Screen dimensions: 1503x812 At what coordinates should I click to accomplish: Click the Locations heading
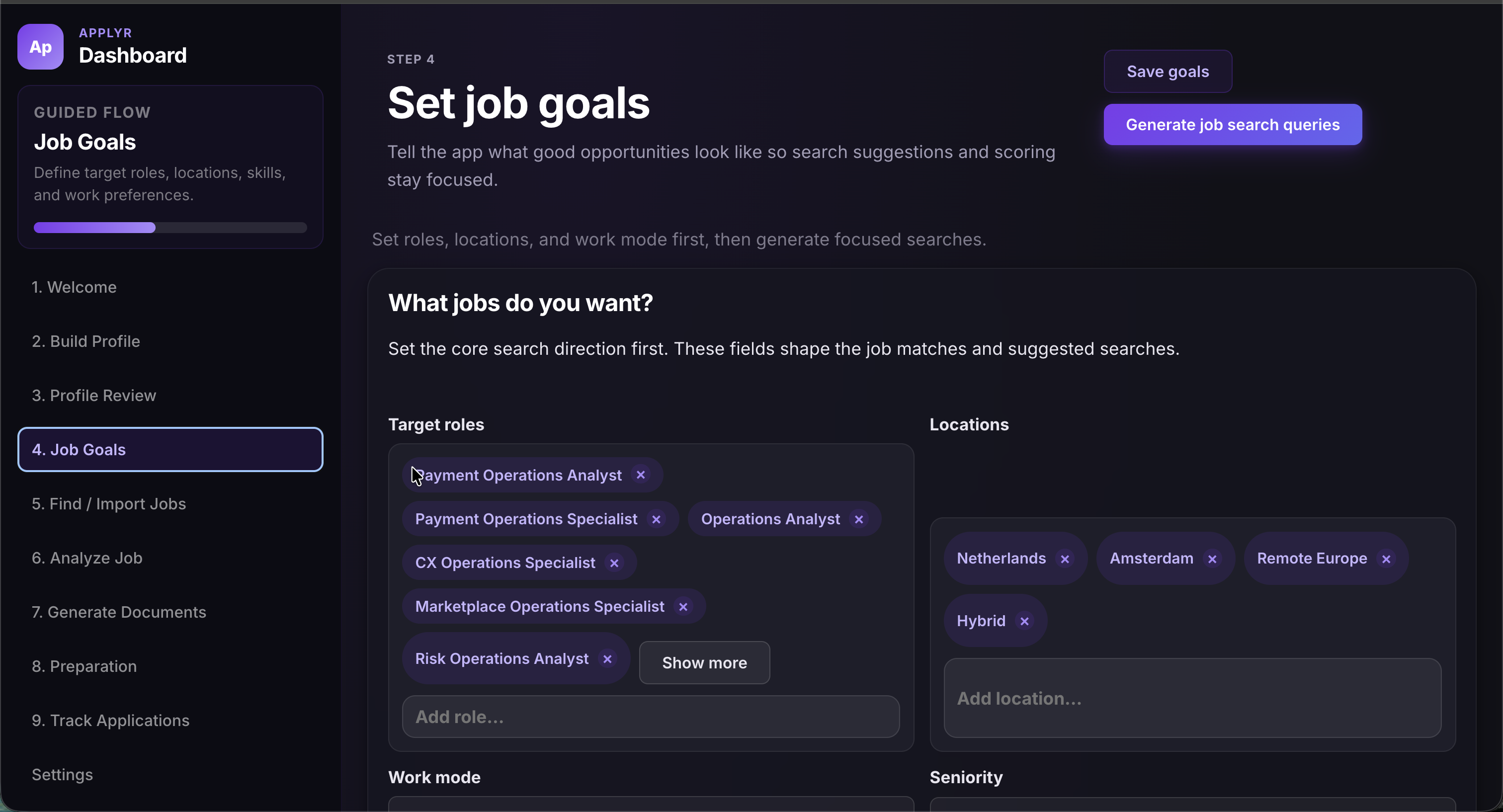[x=969, y=425]
